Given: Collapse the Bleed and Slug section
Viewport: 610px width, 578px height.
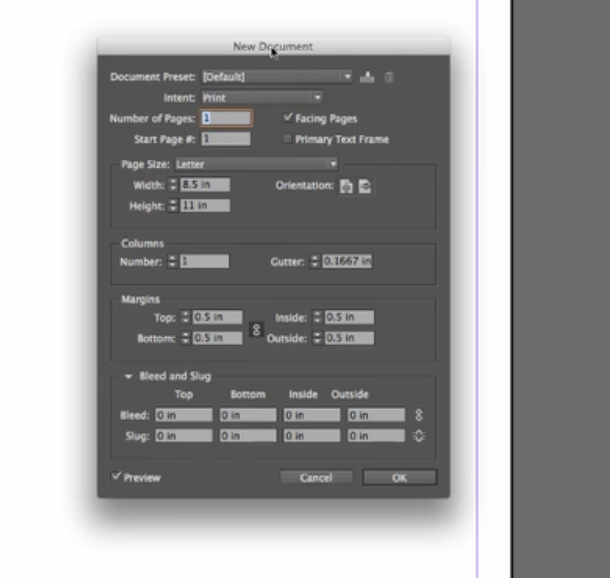Looking at the screenshot, I should tap(128, 377).
